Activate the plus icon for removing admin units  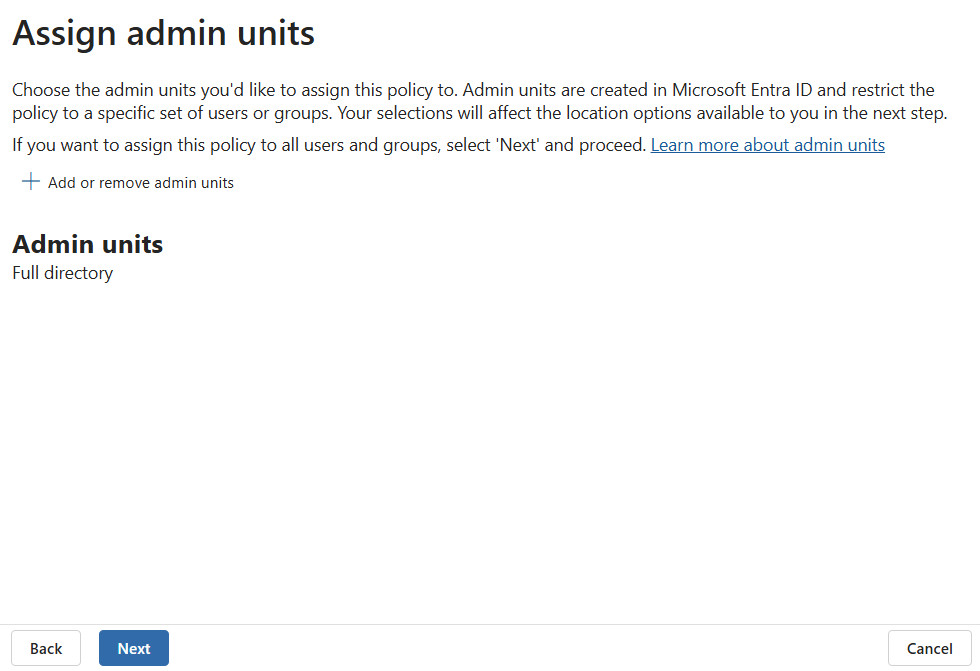tap(30, 181)
